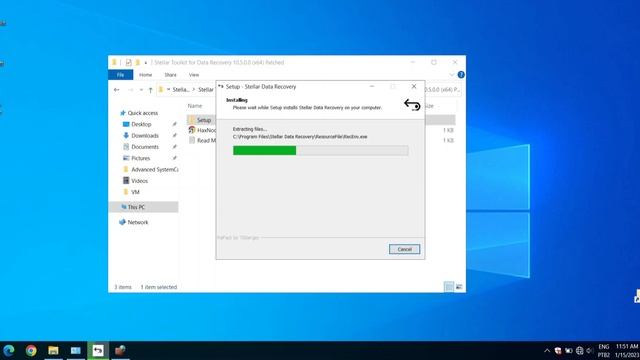This screenshot has width=640, height=360.
Task: Click the Properties icon in Explorer's title bar
Action: [129, 62]
